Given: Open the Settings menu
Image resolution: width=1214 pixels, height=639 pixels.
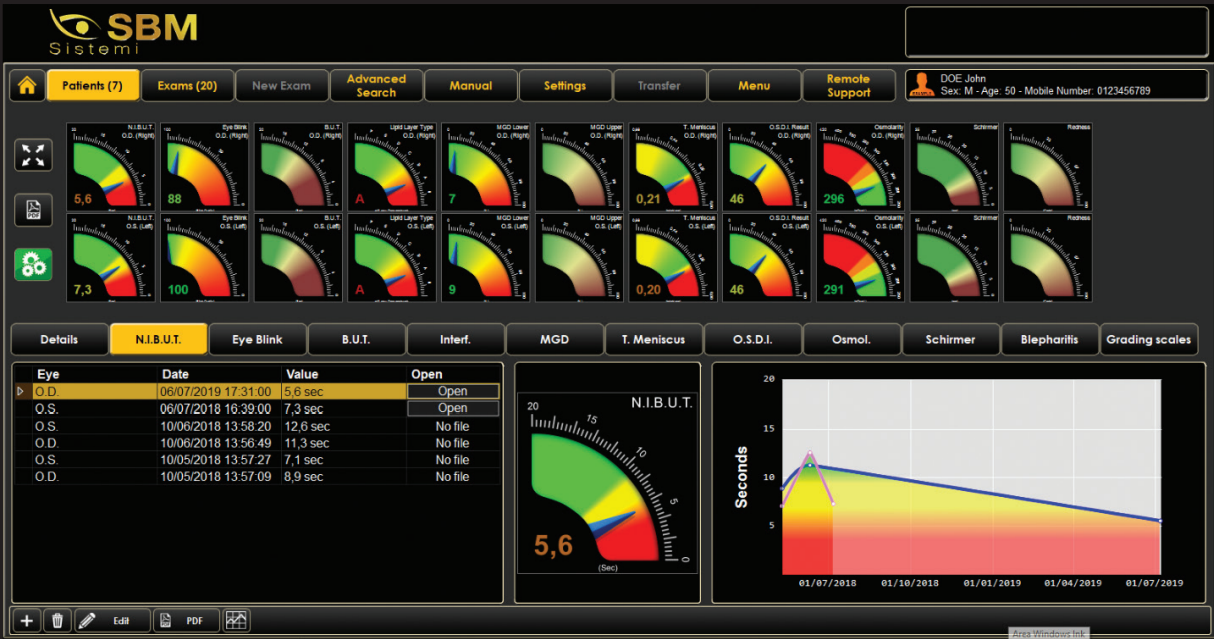Looking at the screenshot, I should pyautogui.click(x=565, y=86).
